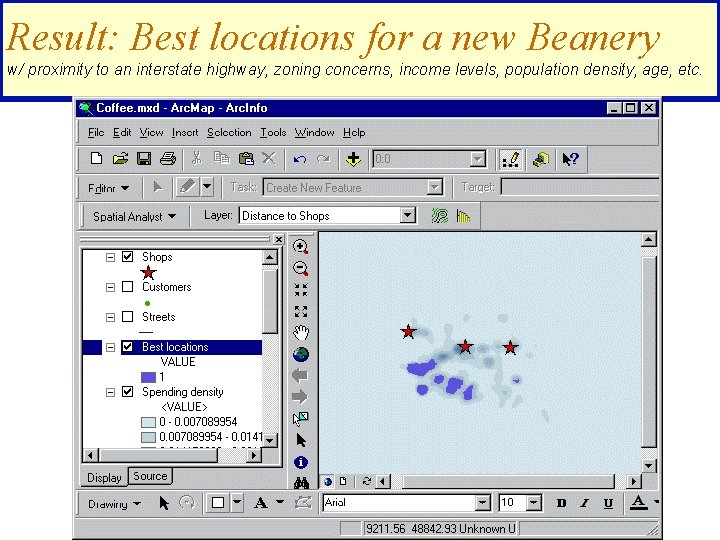The image size is (720, 540).
Task: Open the Drawing dropdown menu
Action: 114,504
